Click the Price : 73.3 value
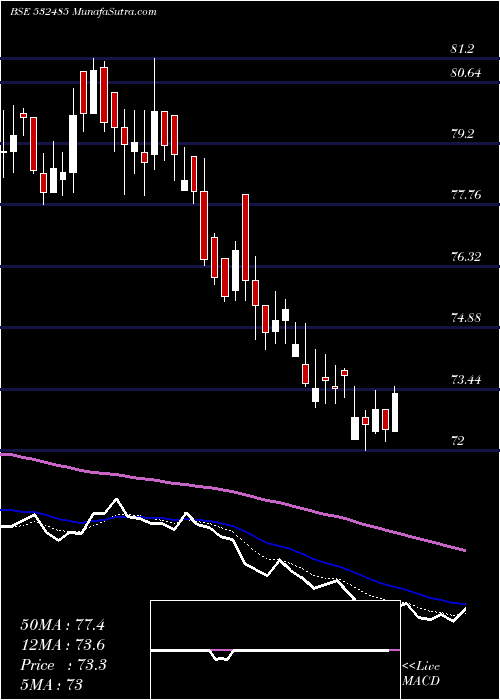This screenshot has width=500, height=700. pyautogui.click(x=63, y=665)
